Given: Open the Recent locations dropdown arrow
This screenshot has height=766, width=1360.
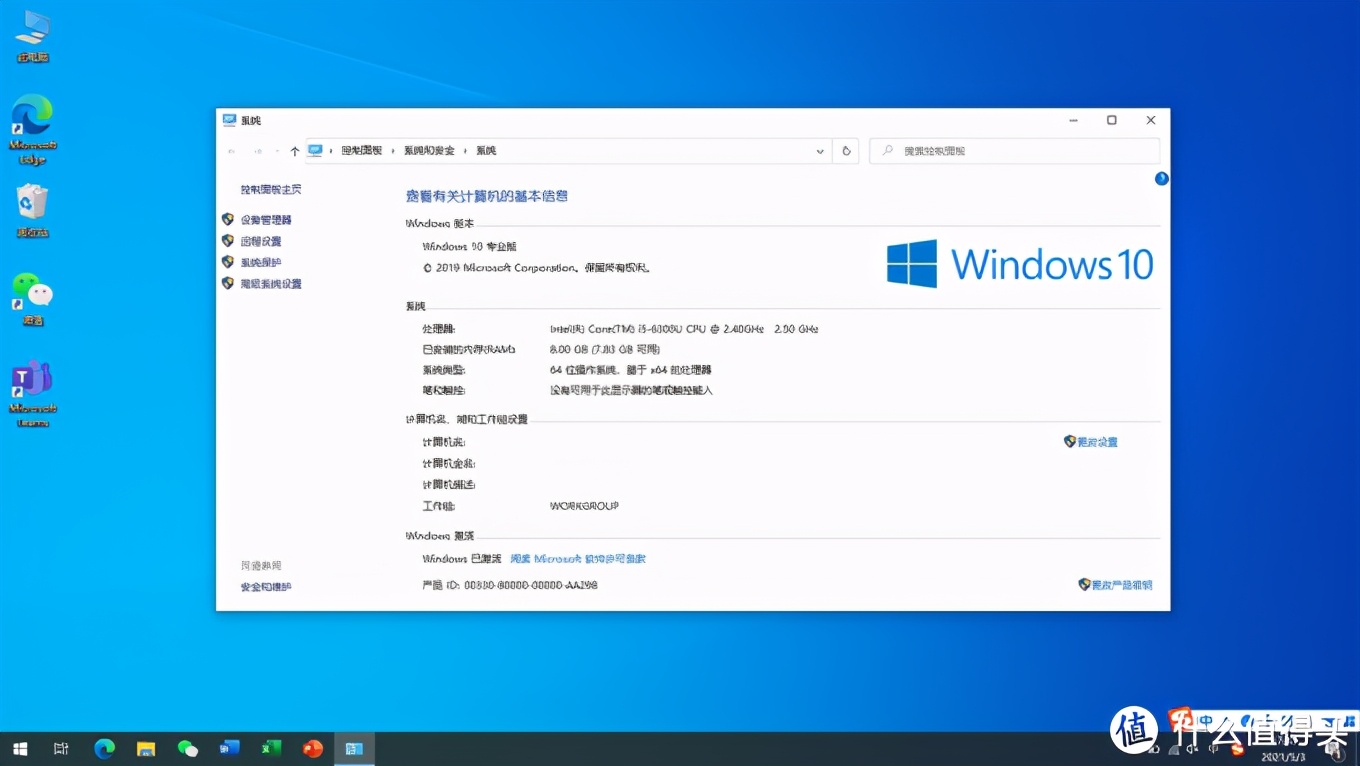Looking at the screenshot, I should [x=277, y=151].
